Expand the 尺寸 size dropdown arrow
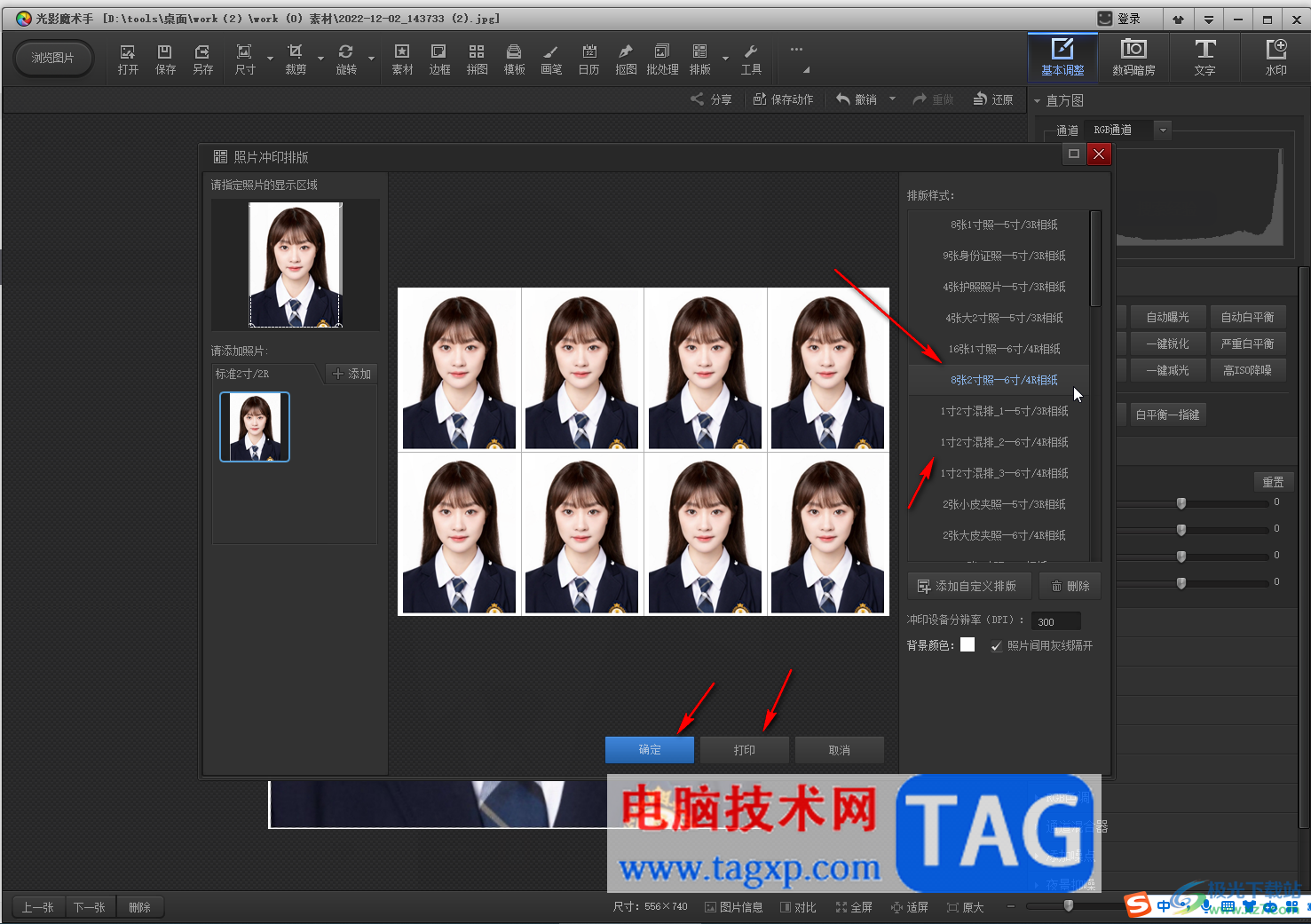 (270, 59)
